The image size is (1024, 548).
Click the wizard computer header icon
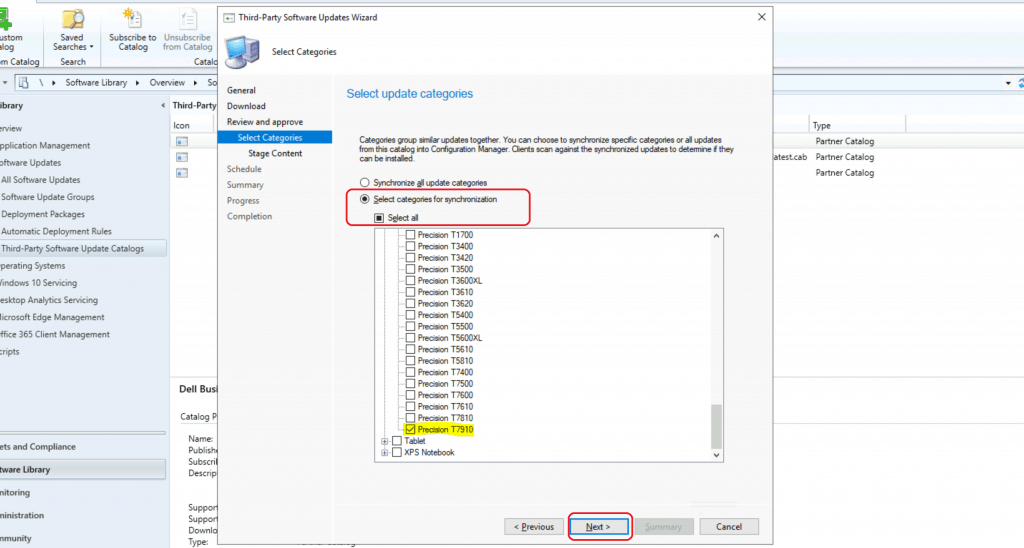242,52
